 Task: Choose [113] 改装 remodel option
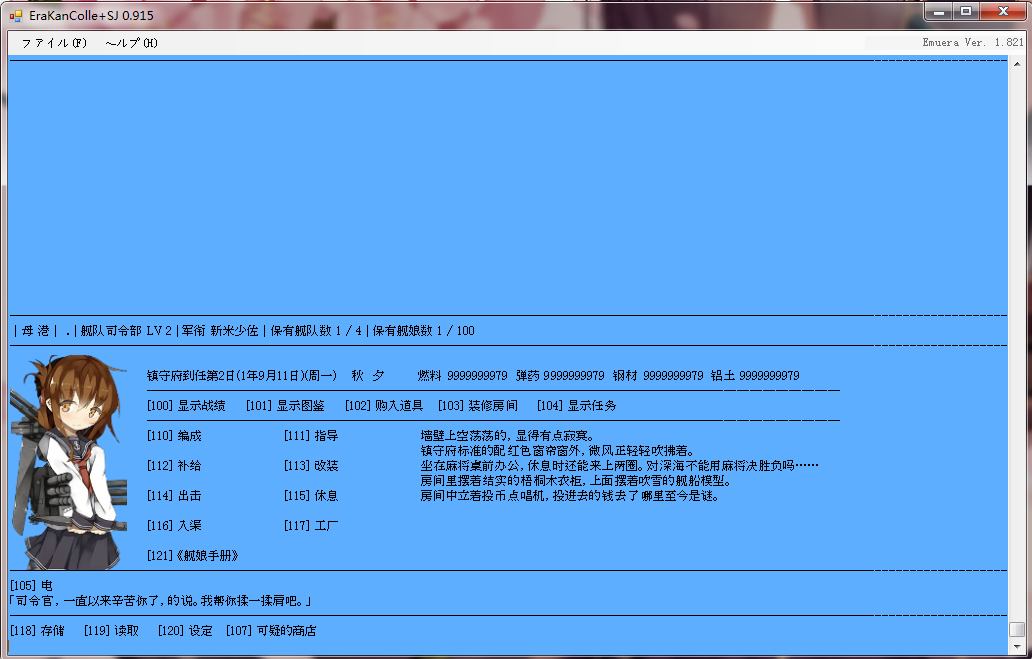coord(311,466)
